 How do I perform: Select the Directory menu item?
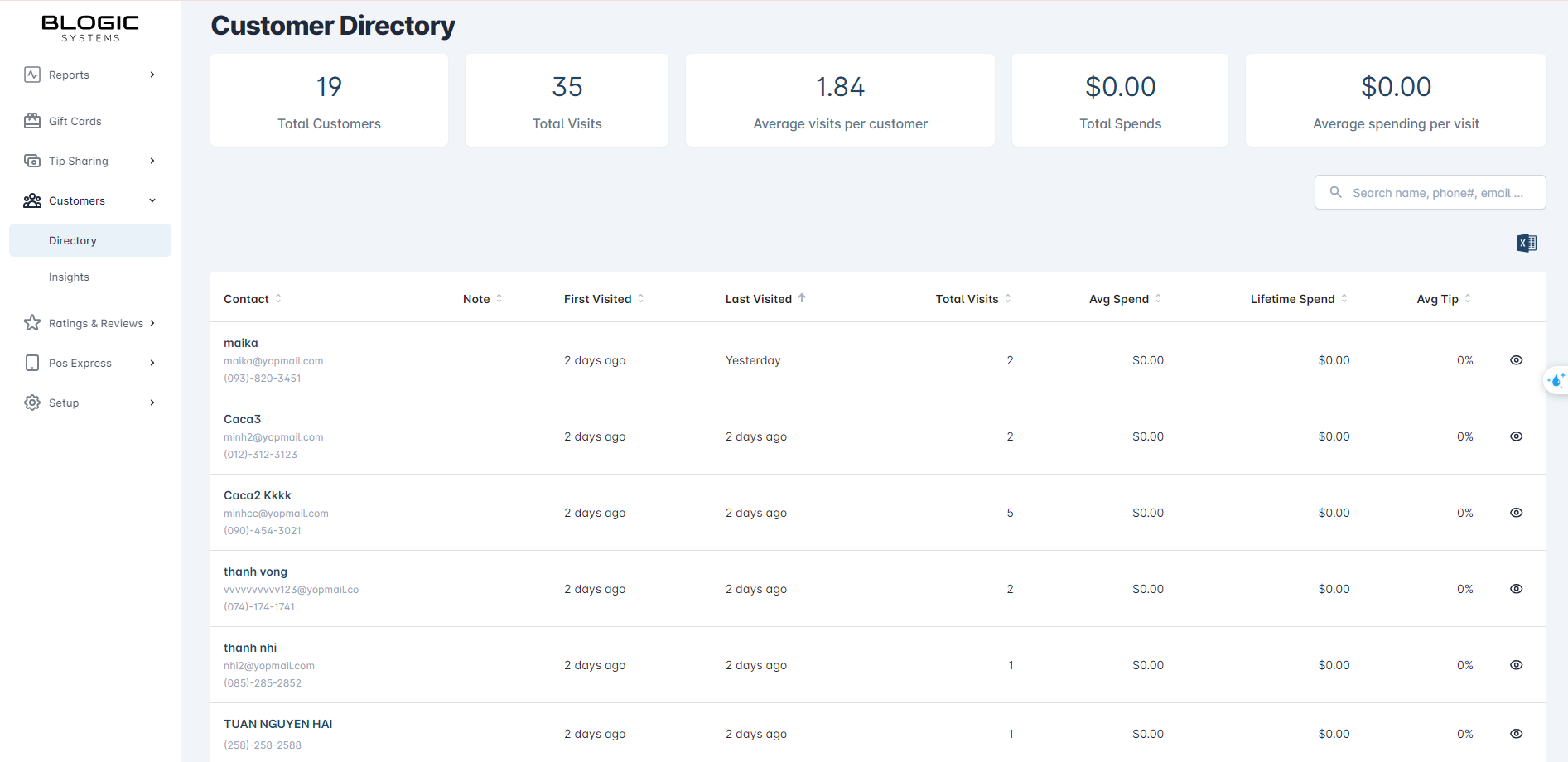[73, 240]
